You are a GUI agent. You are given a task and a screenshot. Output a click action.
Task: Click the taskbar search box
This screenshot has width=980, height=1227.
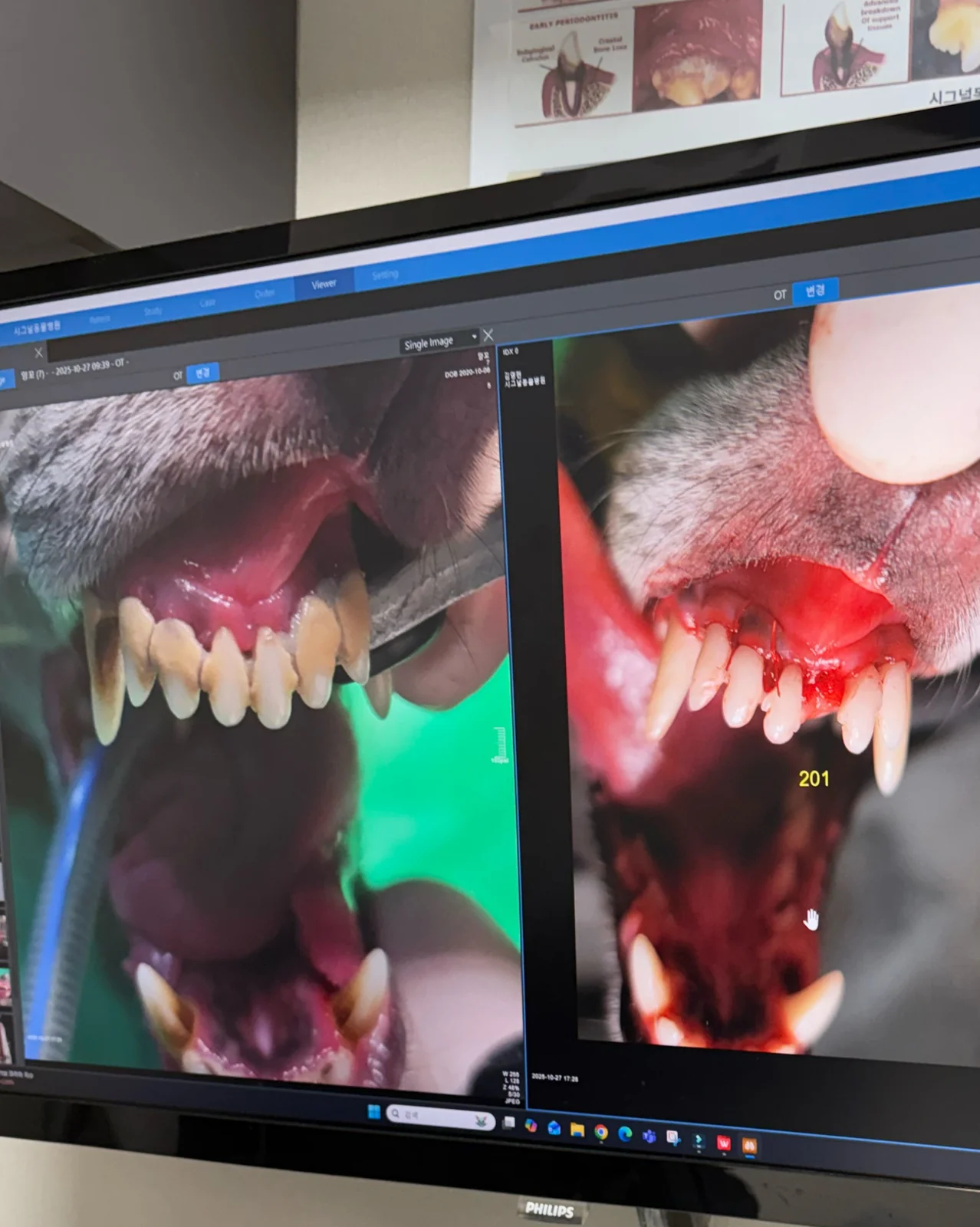pyautogui.click(x=440, y=1117)
